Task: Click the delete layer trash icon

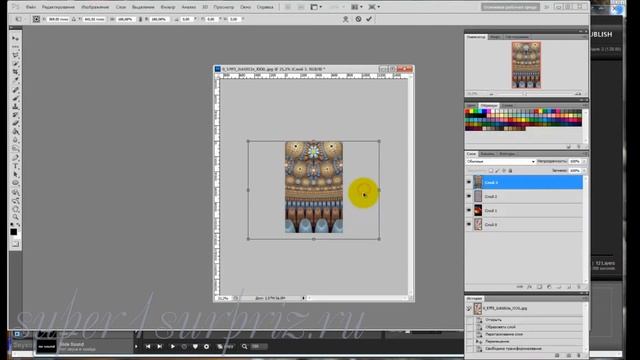Action: [x=578, y=287]
